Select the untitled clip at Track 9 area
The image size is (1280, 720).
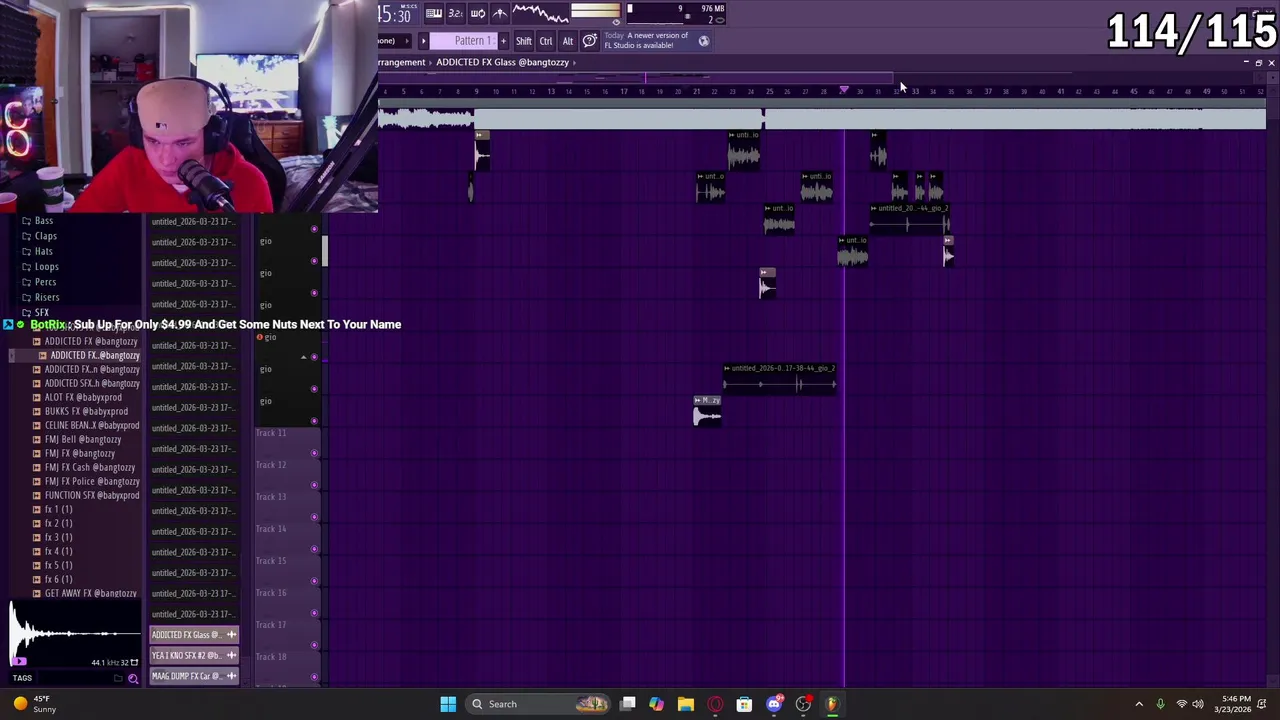(x=780, y=379)
